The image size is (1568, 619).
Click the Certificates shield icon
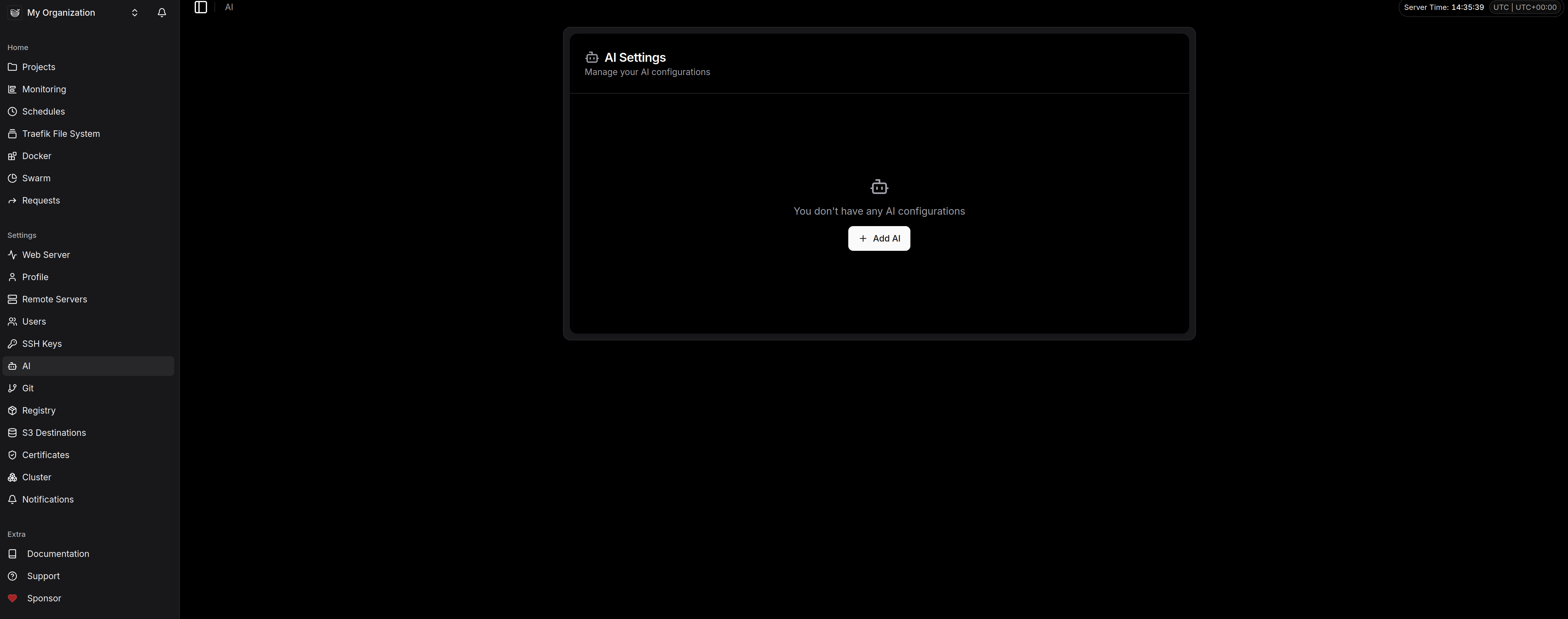tap(12, 455)
